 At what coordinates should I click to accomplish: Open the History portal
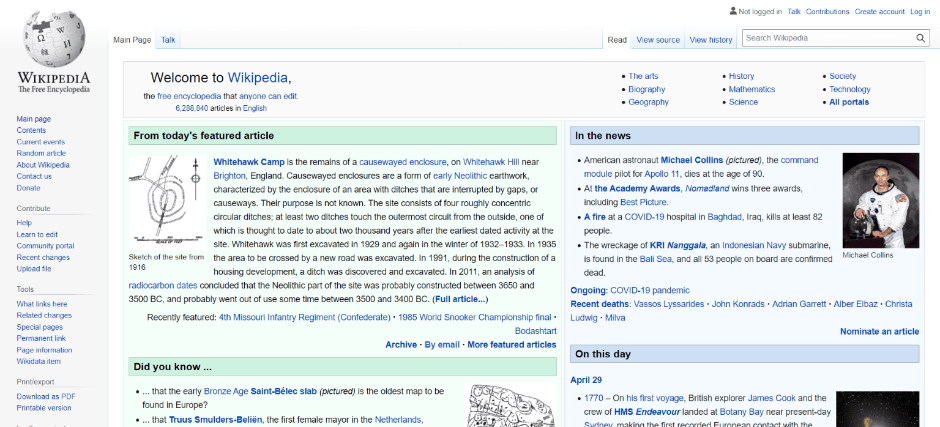pos(741,76)
